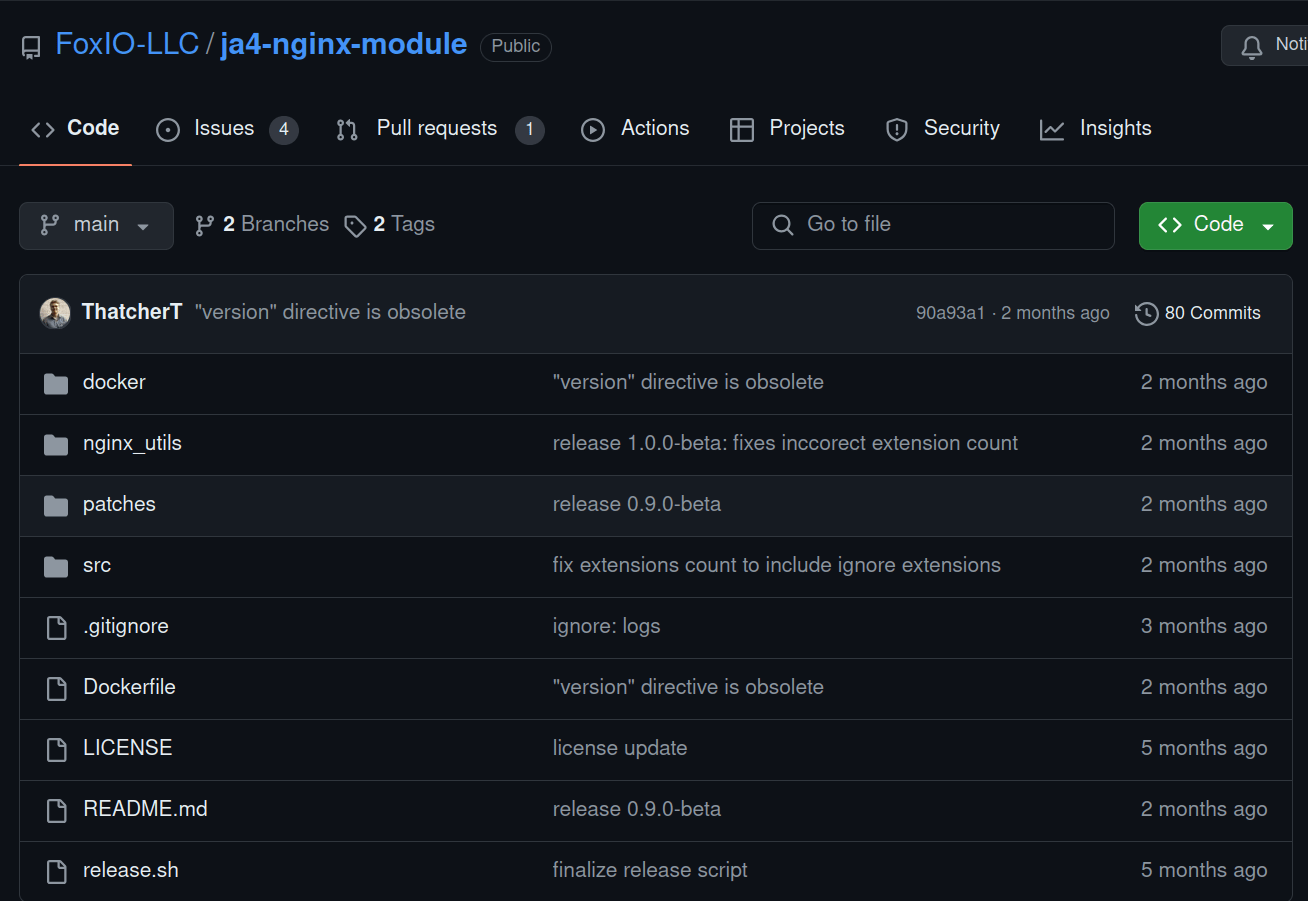View the 2 Tags link
Image resolution: width=1308 pixels, height=901 pixels.
[389, 225]
